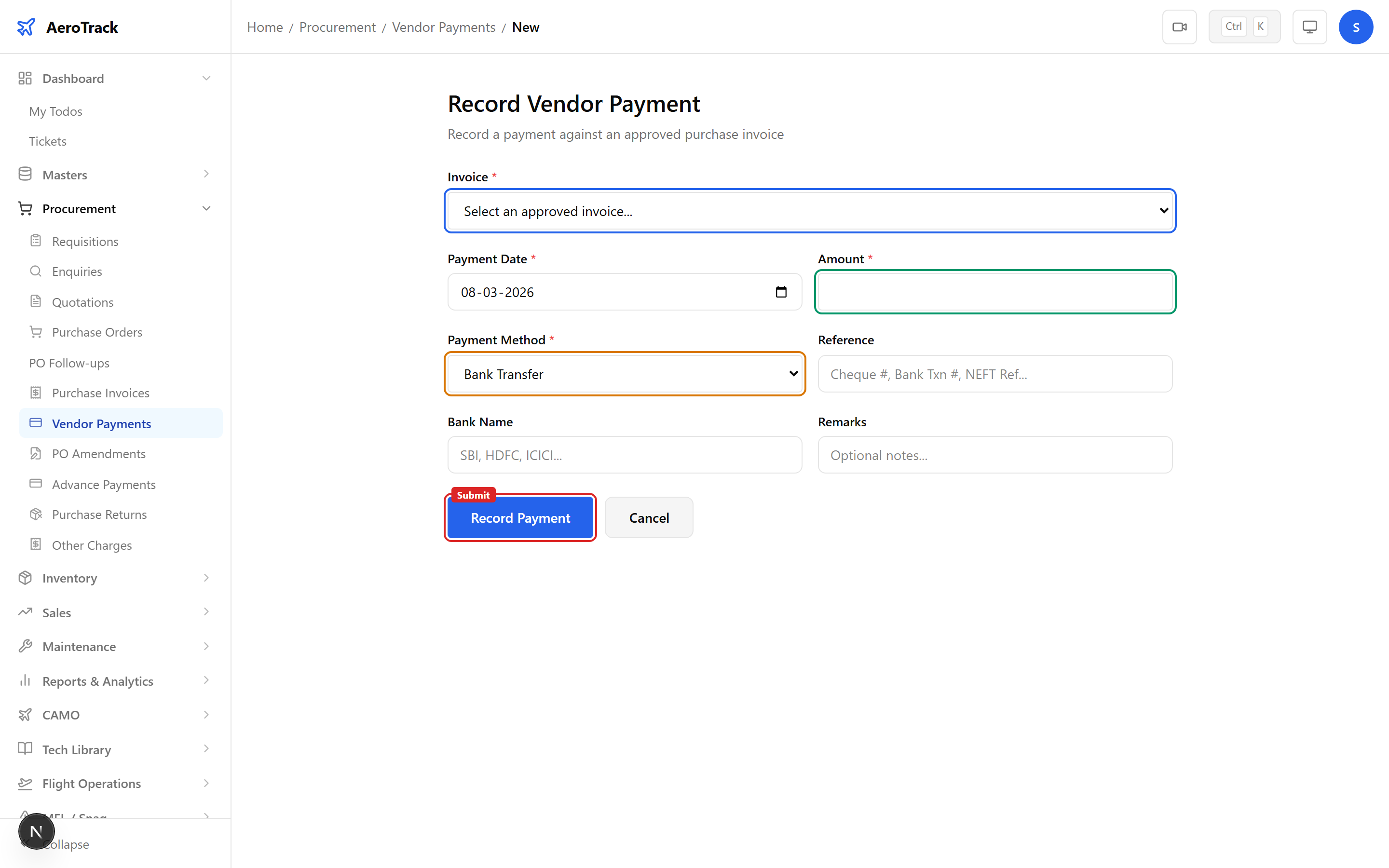Open the monitor display icon top right
The height and width of the screenshot is (868, 1389).
tap(1309, 27)
